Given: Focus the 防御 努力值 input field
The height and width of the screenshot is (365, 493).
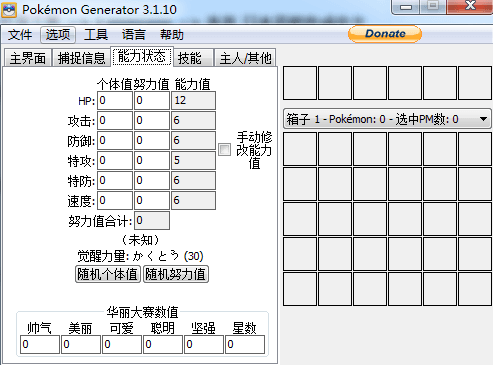Looking at the screenshot, I should tap(152, 140).
